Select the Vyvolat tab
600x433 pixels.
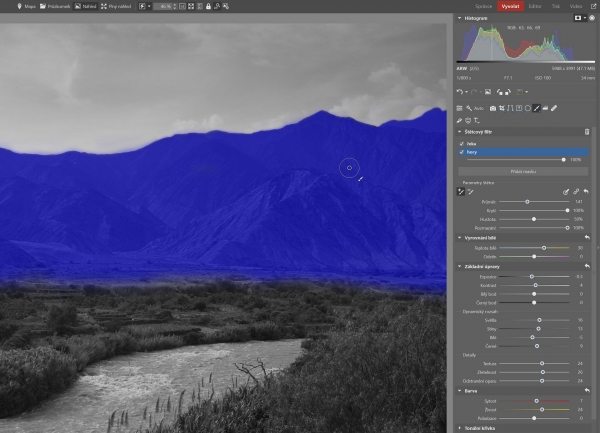pos(510,6)
